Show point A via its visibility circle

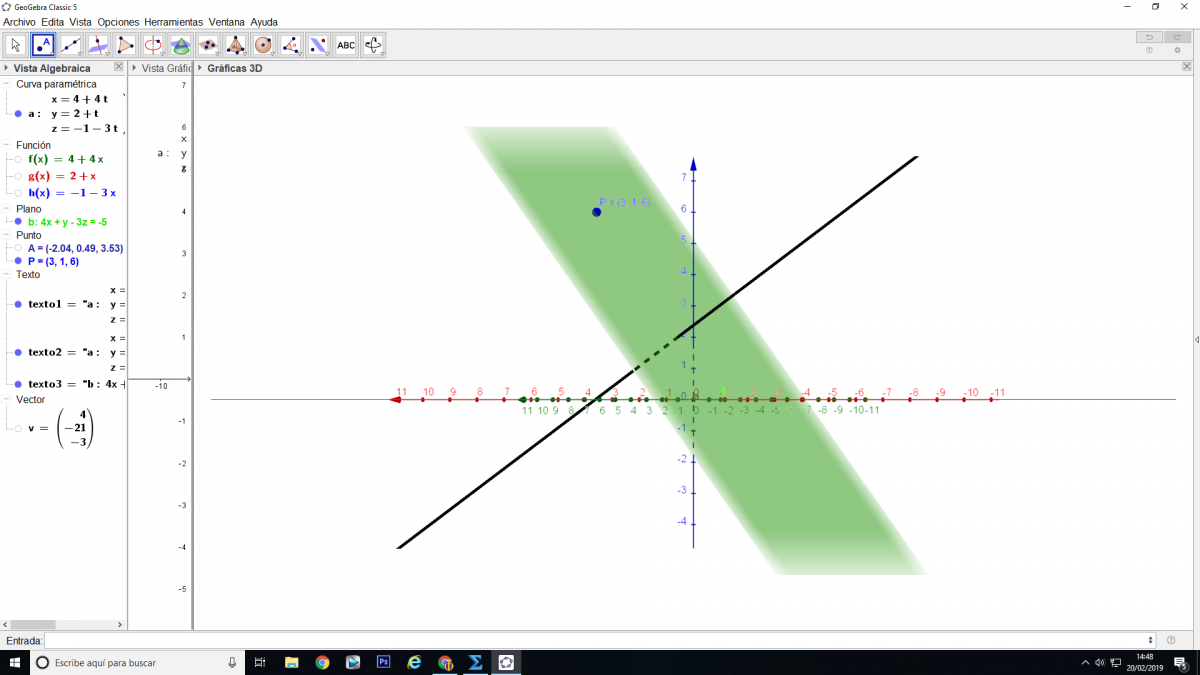[18, 248]
